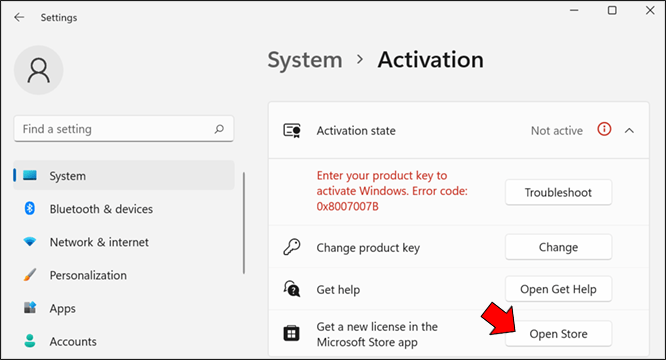
Task: Click the back arrow icon
Action: (x=19, y=17)
